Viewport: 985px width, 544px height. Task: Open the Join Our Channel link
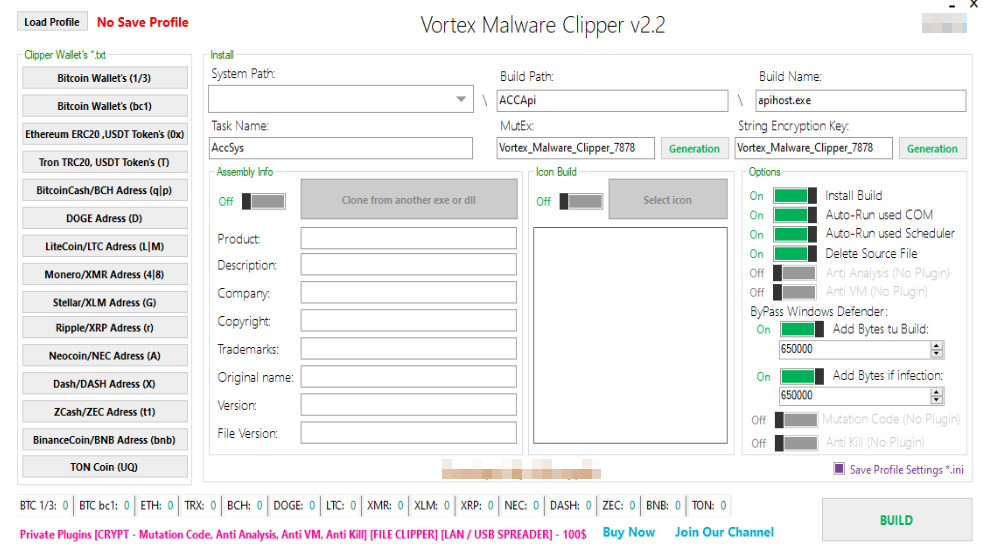(724, 532)
